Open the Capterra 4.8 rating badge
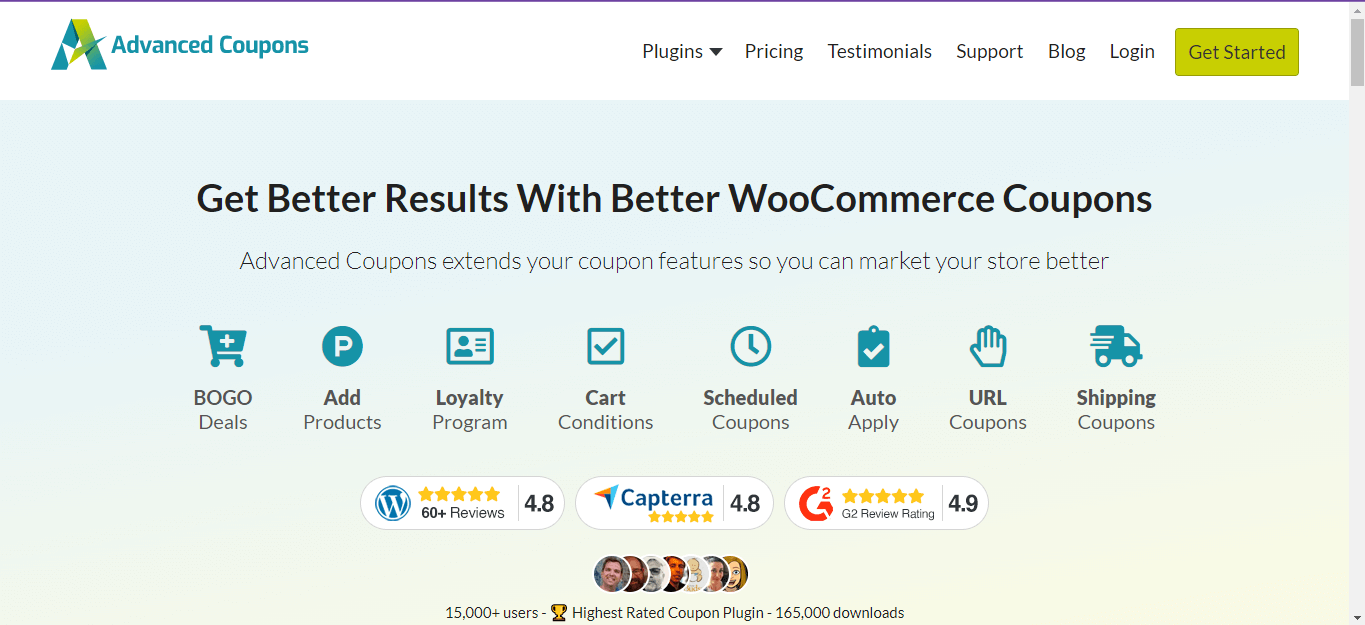 (x=674, y=503)
